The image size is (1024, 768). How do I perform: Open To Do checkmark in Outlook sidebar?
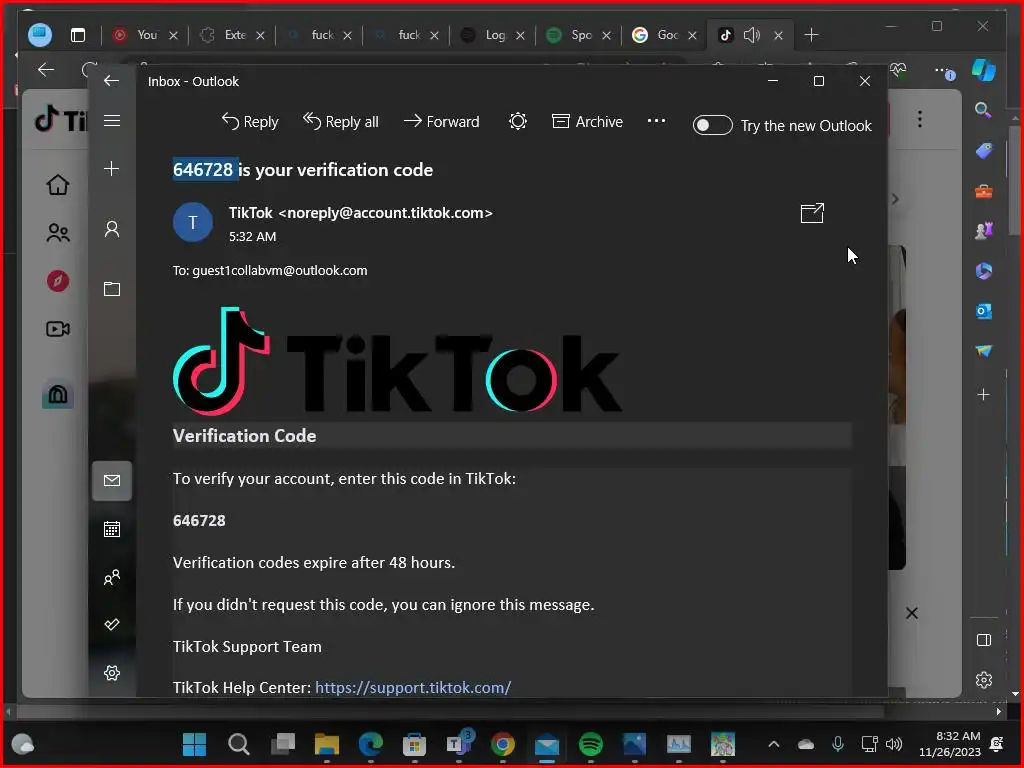pyautogui.click(x=112, y=624)
